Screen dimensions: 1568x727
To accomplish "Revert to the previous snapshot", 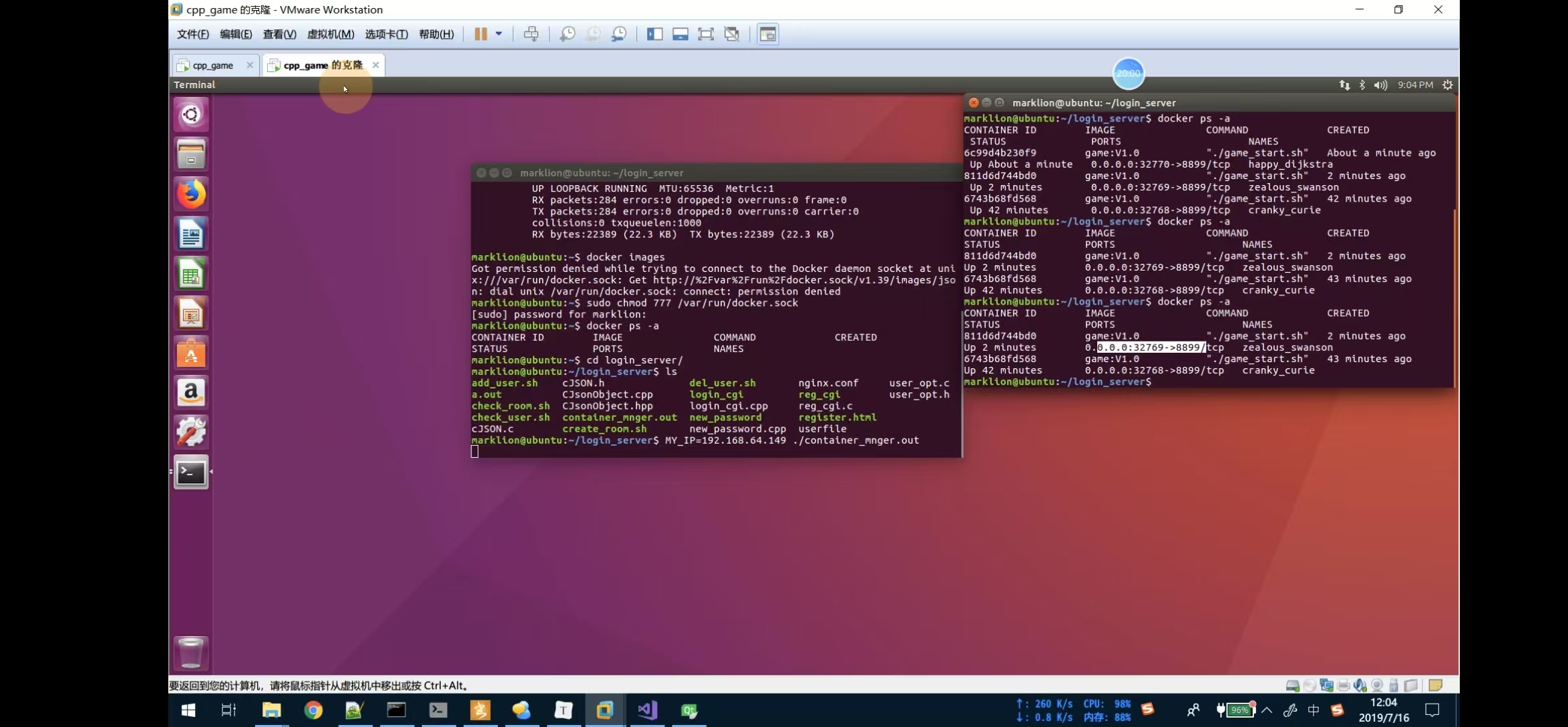I will (x=593, y=34).
